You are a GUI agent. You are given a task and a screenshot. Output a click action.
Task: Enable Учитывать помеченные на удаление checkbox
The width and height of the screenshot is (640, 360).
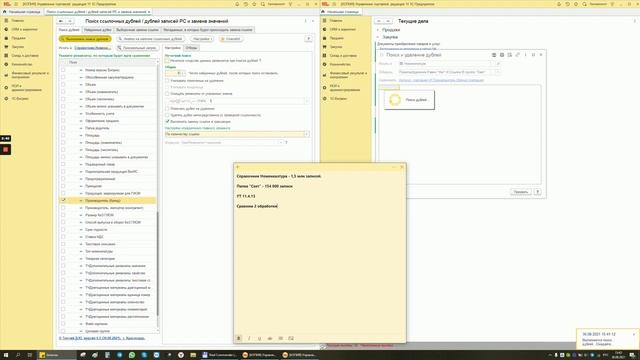click(167, 81)
